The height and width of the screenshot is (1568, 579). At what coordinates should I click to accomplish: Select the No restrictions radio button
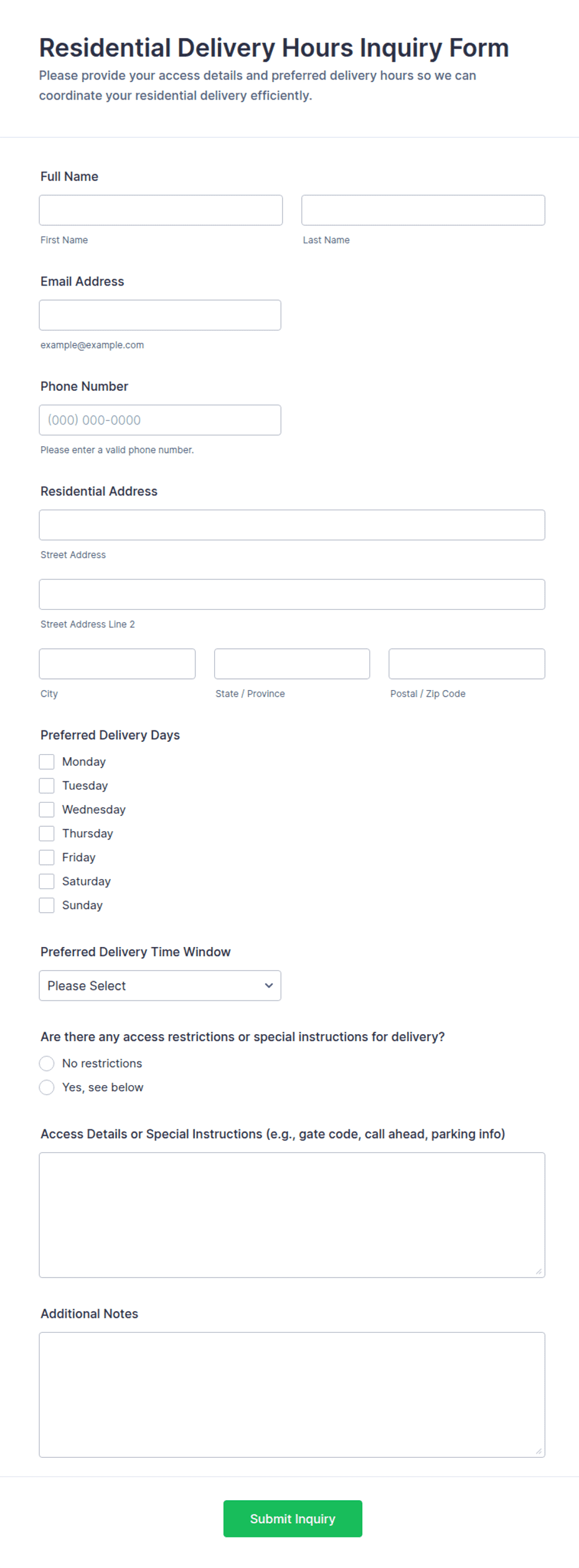click(x=47, y=1063)
